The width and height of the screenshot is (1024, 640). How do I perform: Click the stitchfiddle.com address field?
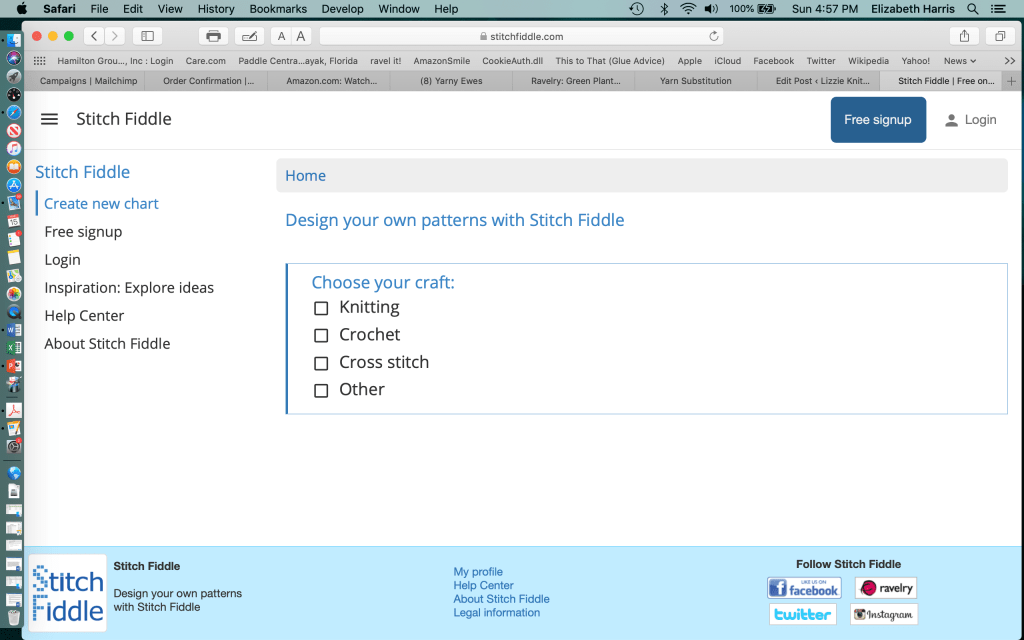coord(520,36)
